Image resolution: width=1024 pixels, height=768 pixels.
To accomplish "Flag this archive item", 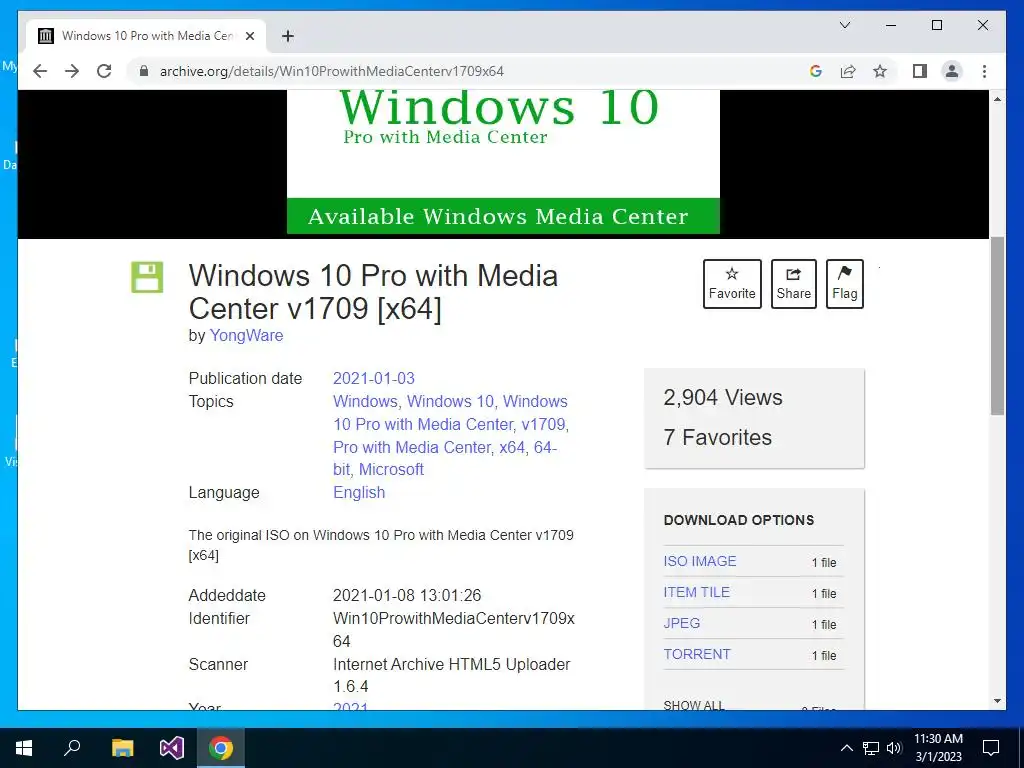I will [844, 283].
